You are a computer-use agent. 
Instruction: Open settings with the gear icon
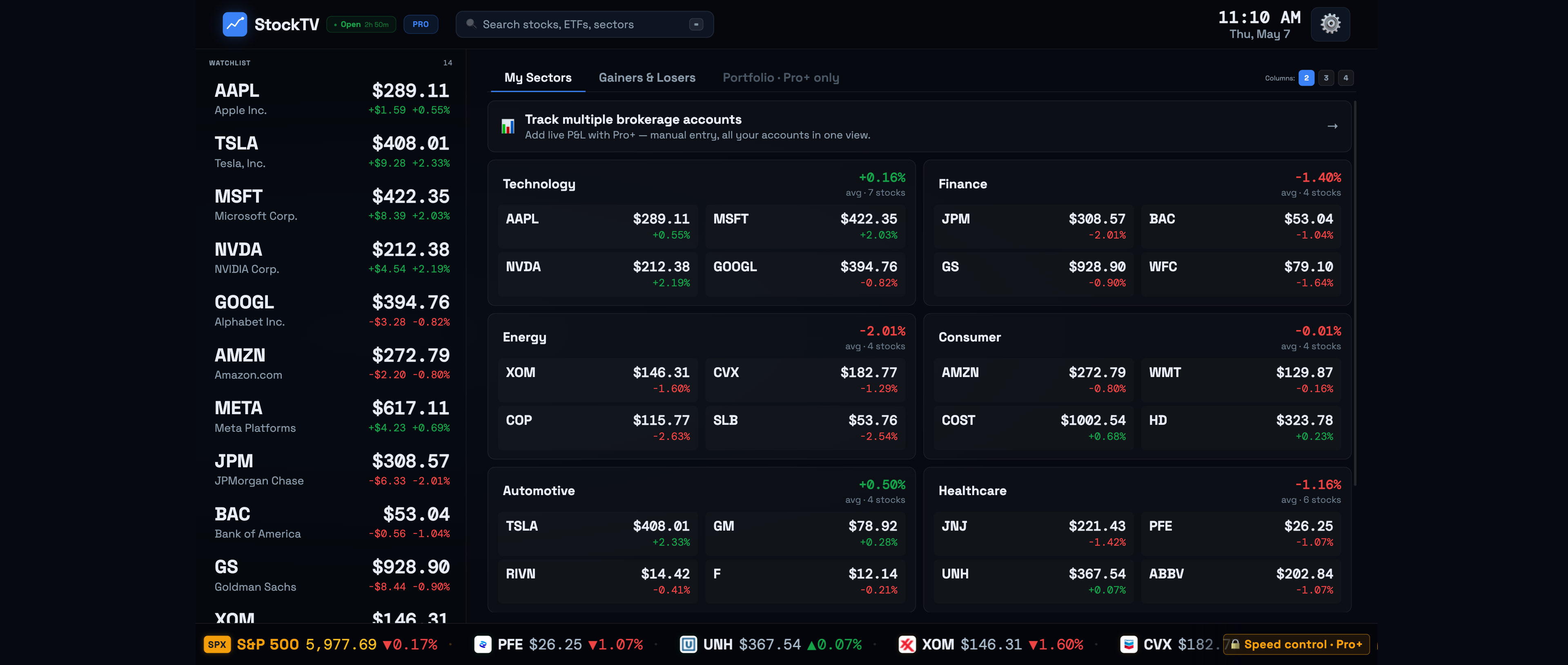pyautogui.click(x=1330, y=25)
